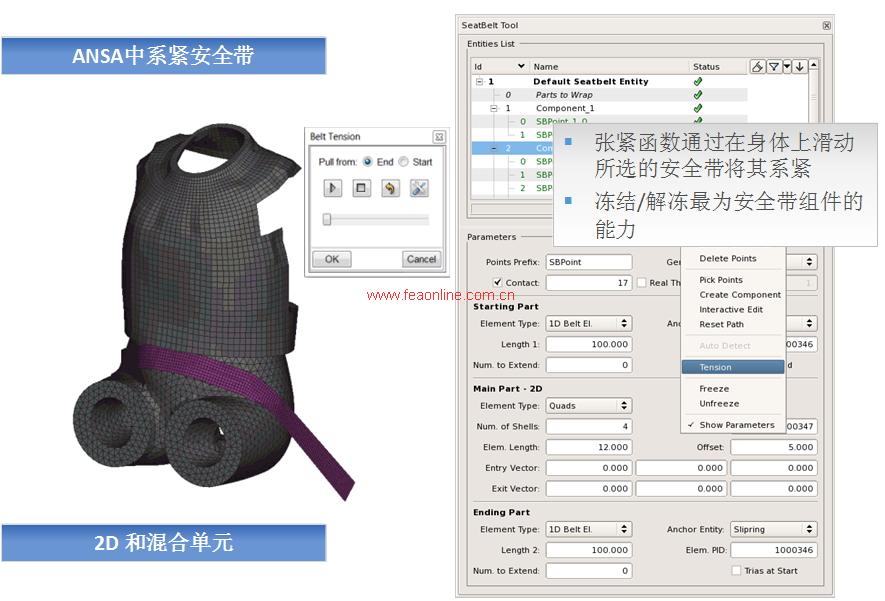The image size is (885, 601).
Task: Toggle the Contact checkbox
Action: pos(498,283)
